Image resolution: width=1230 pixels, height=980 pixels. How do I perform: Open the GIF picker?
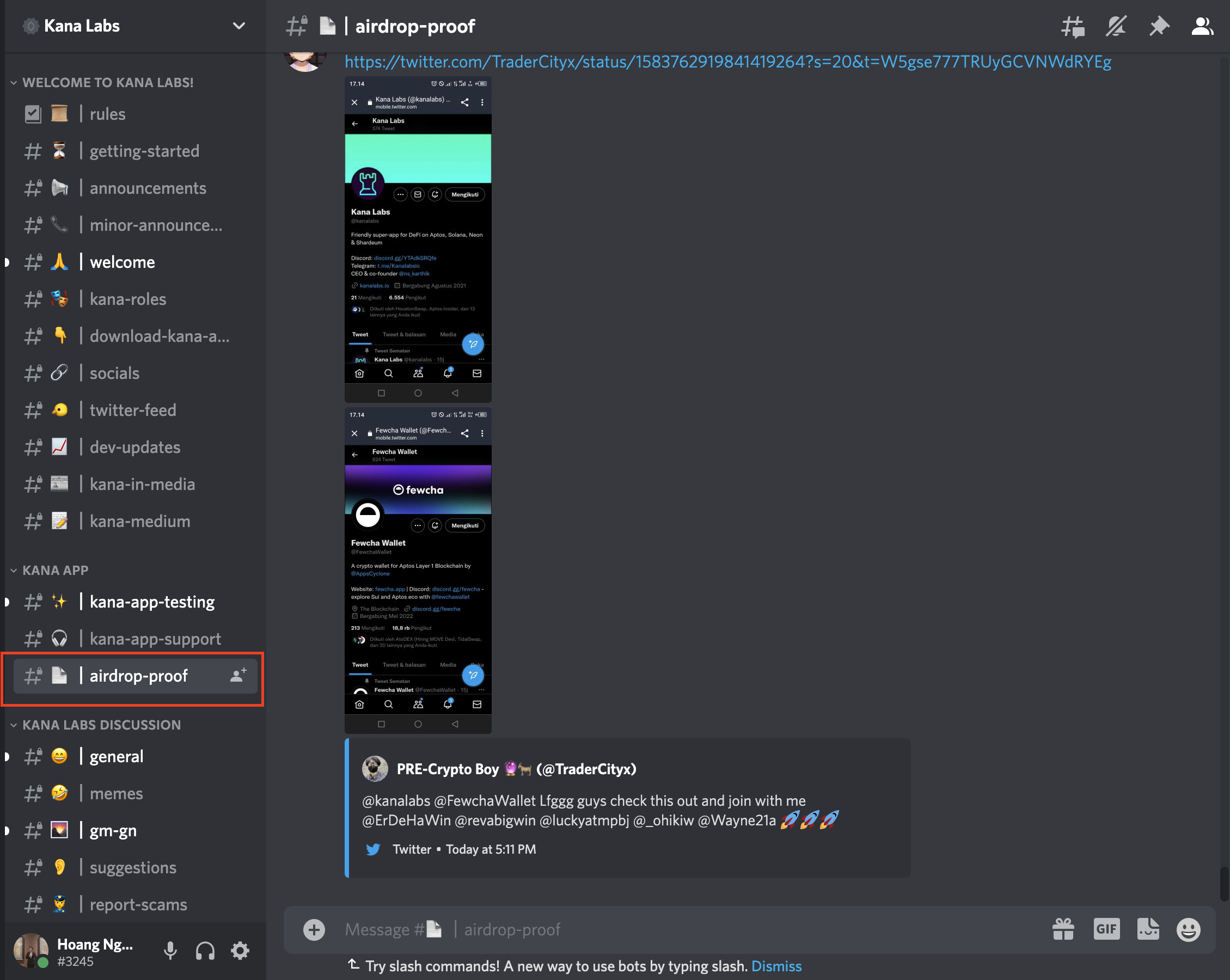point(1106,930)
